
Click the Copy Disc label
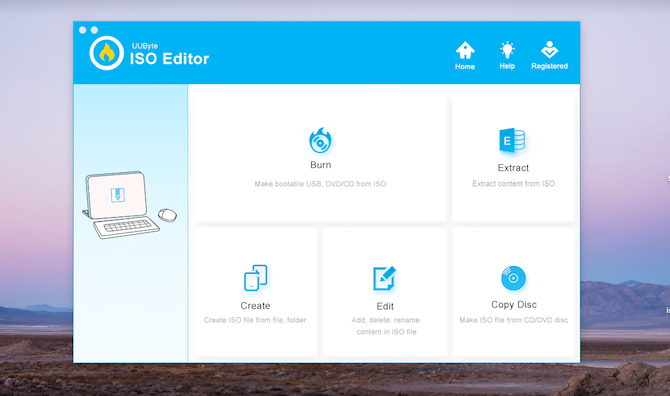pos(514,305)
